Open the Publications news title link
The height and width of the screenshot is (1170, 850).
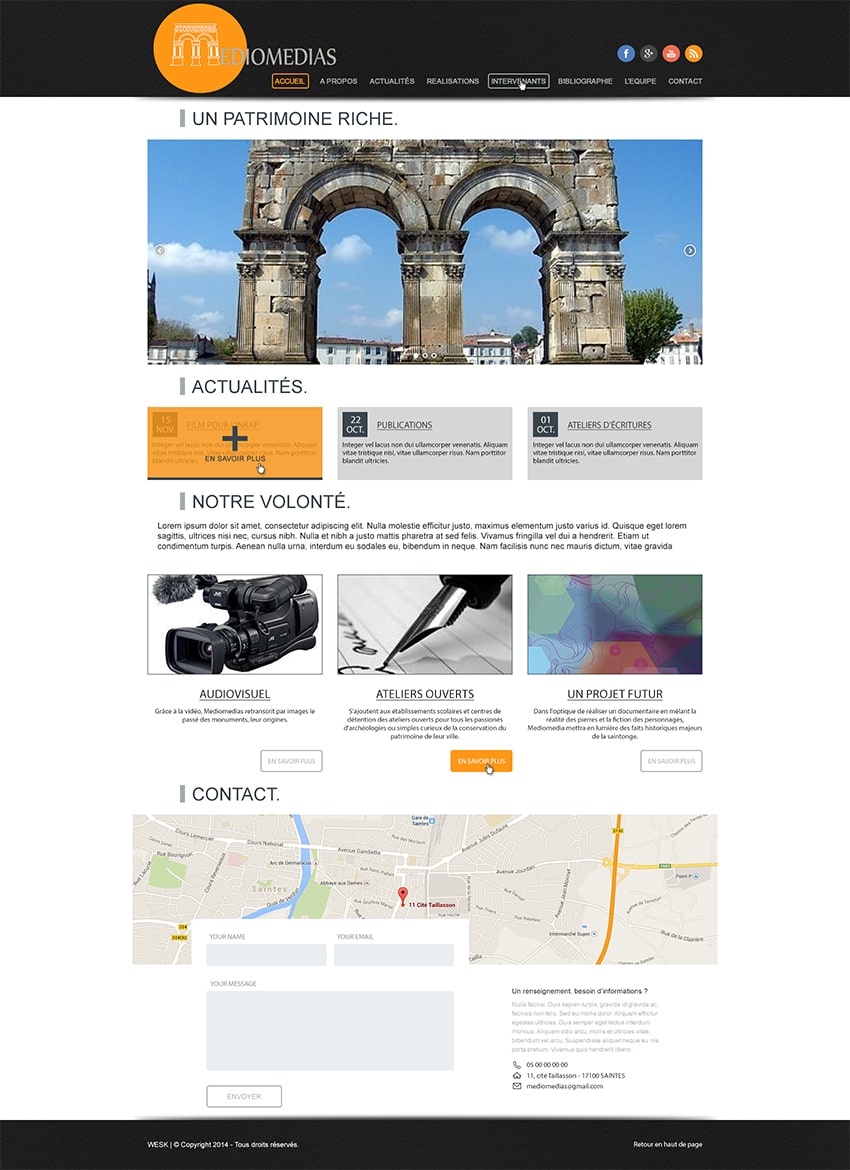point(404,425)
